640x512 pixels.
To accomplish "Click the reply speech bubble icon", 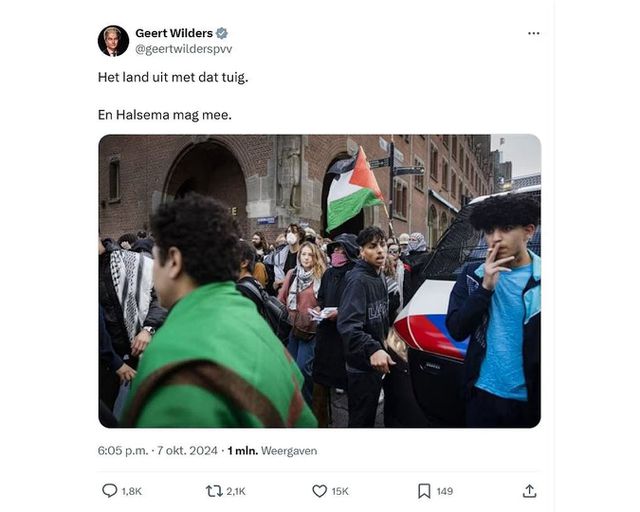I will click(109, 491).
